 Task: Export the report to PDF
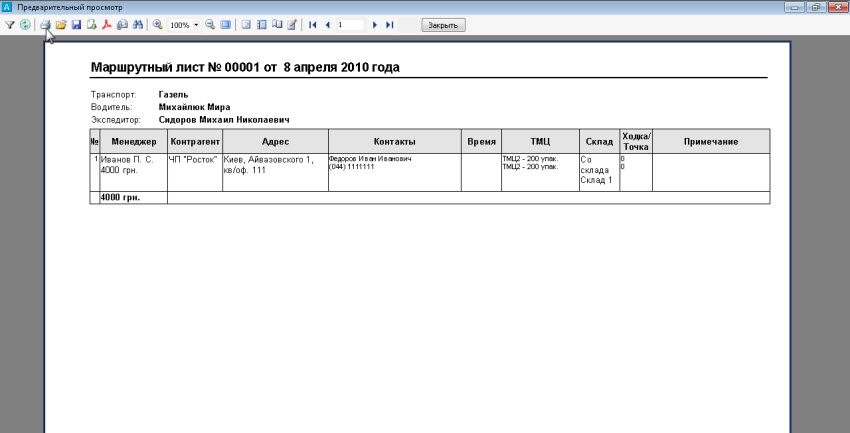(x=106, y=24)
